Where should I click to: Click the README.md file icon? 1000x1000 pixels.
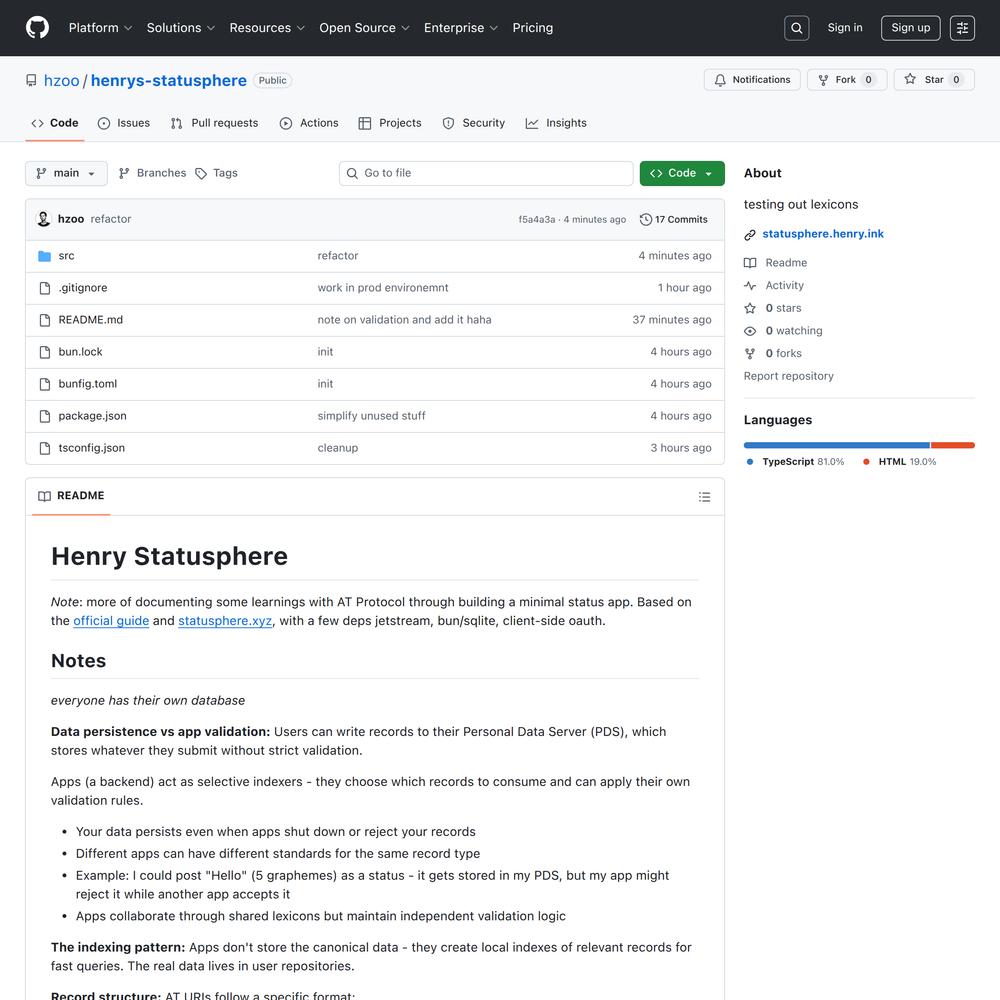tap(45, 320)
